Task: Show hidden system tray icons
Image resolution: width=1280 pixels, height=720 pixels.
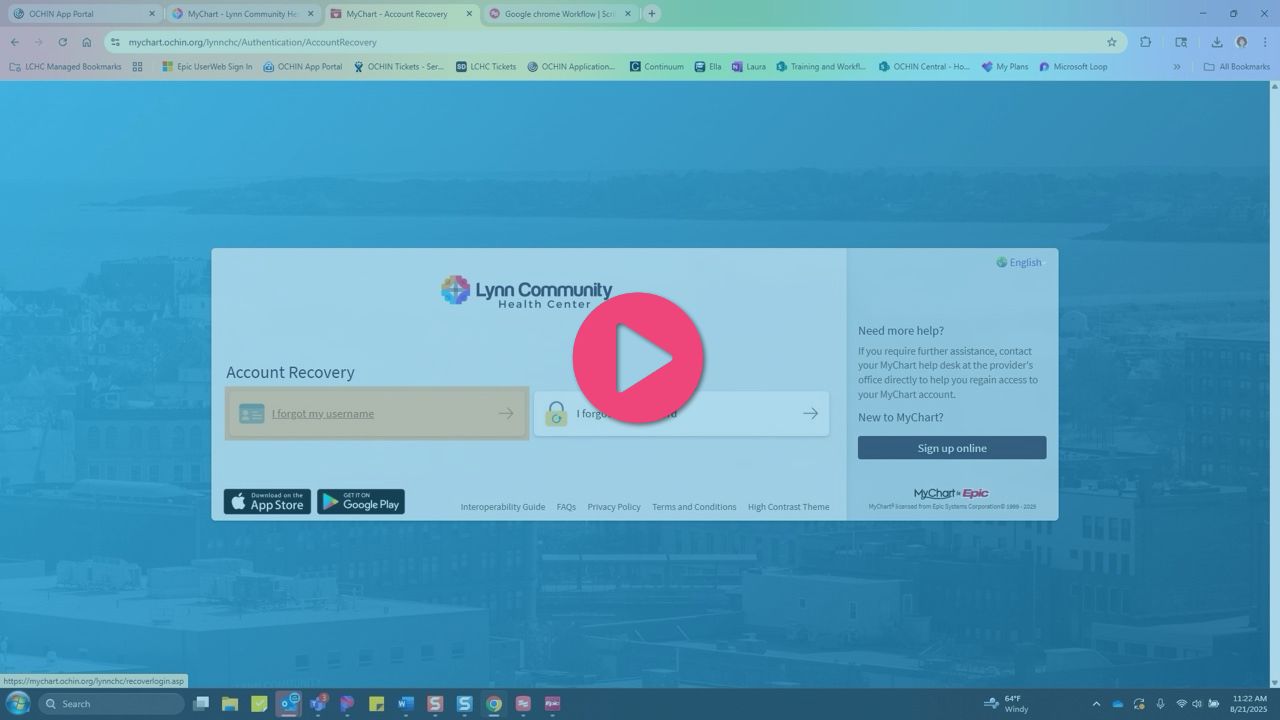Action: pyautogui.click(x=1096, y=704)
